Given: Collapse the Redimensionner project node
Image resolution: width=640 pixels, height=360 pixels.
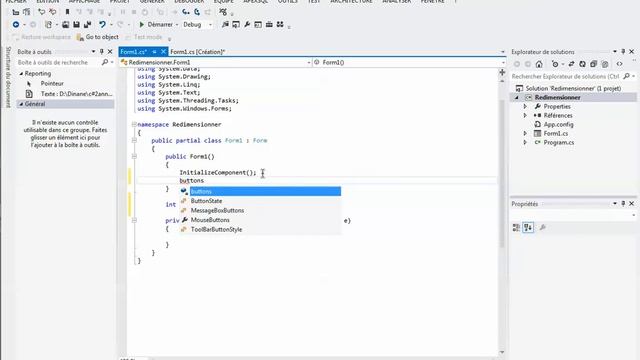Looking at the screenshot, I should click(x=517, y=98).
